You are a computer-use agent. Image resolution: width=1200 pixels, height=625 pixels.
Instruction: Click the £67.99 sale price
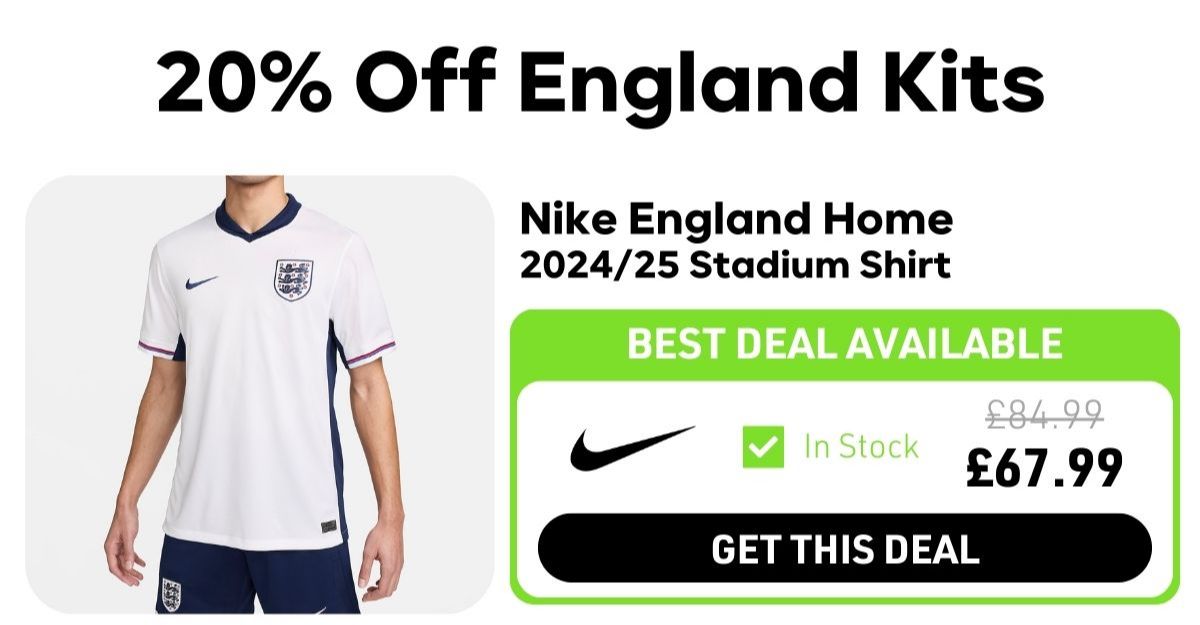point(1044,467)
